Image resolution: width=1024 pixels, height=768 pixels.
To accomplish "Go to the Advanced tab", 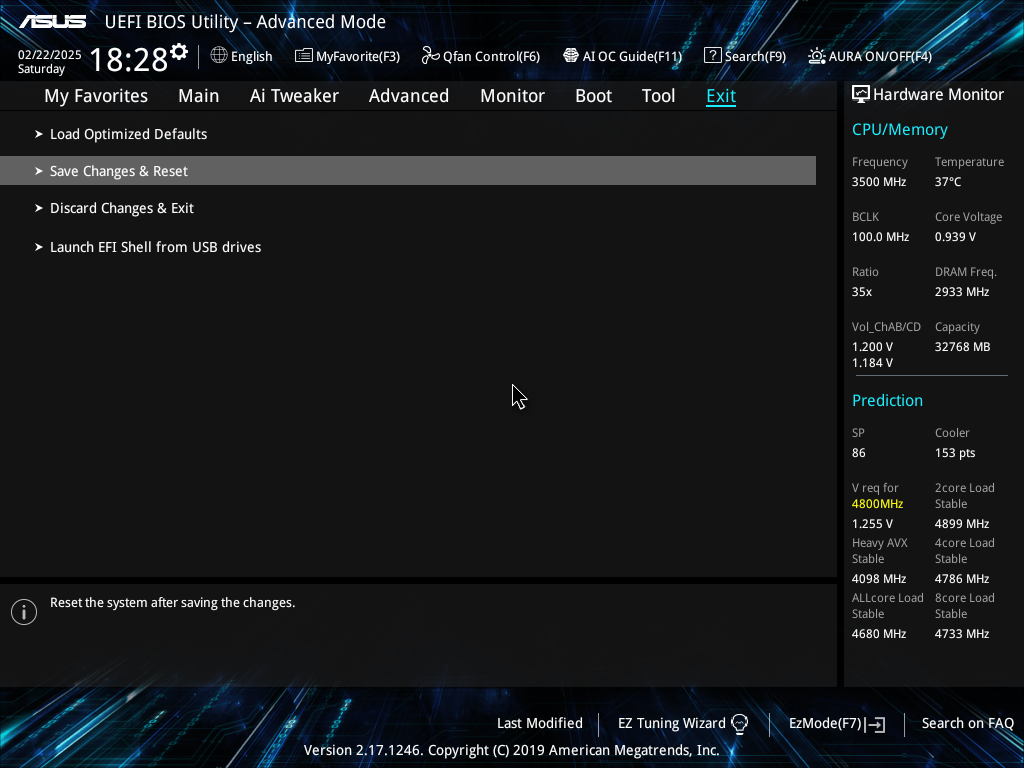I will [409, 96].
